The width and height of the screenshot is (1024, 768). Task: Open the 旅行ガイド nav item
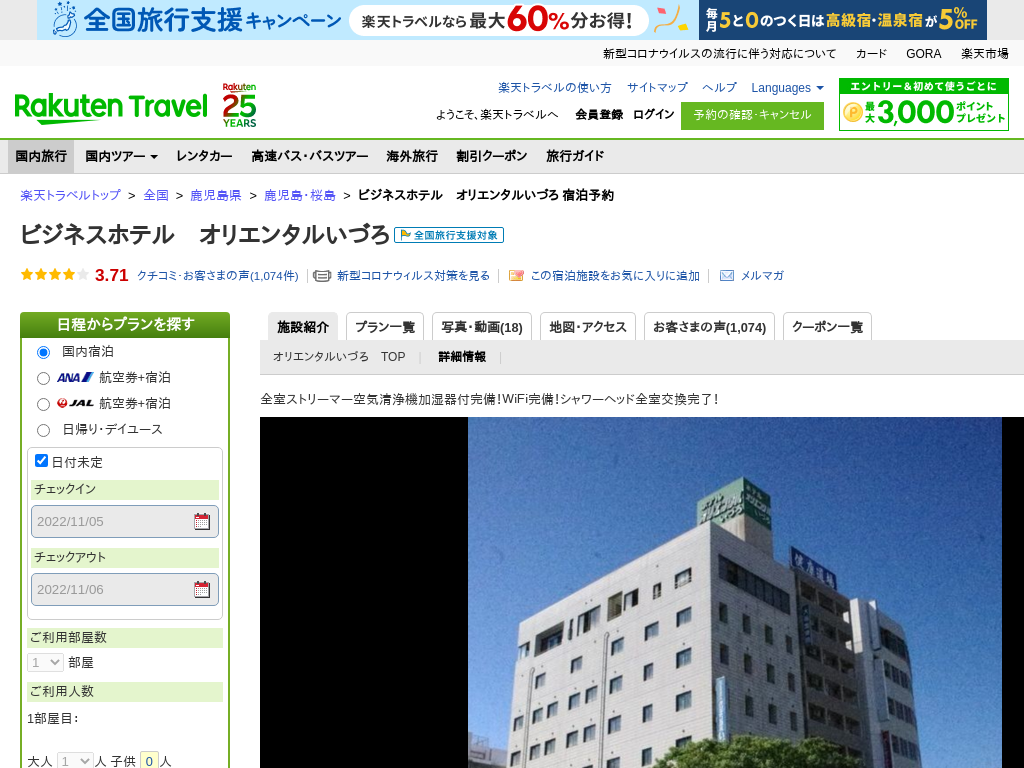pos(575,156)
